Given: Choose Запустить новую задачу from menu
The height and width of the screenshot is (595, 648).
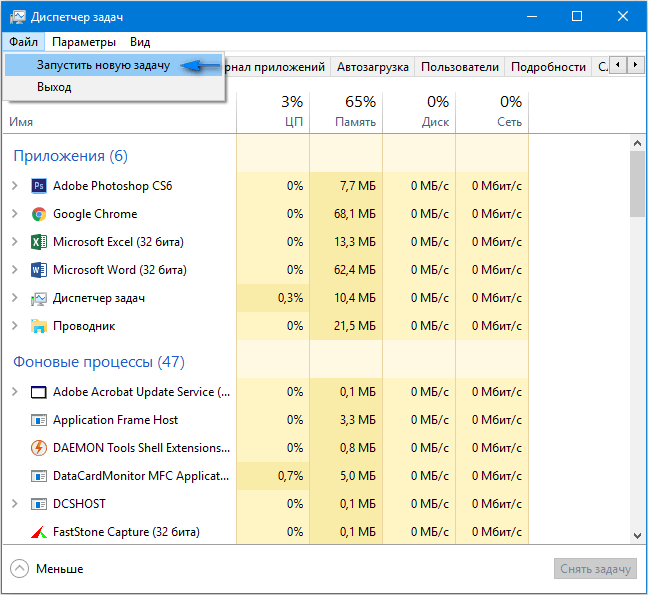Looking at the screenshot, I should pos(103,65).
